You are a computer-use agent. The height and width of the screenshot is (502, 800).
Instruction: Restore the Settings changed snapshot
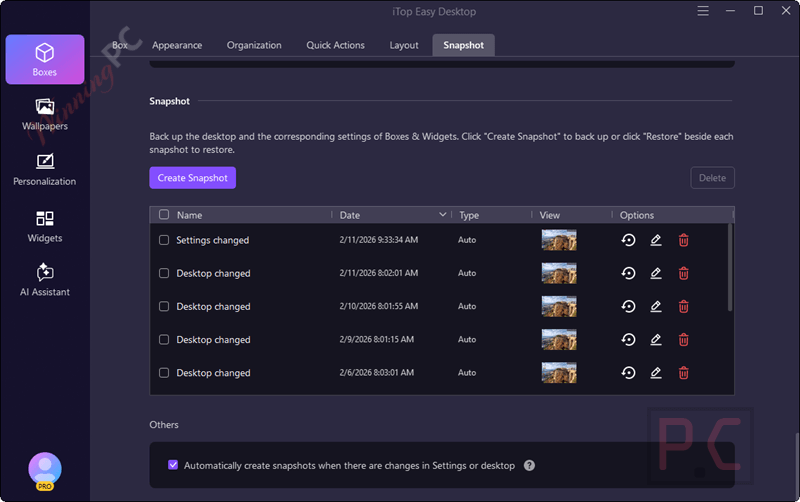[629, 240]
